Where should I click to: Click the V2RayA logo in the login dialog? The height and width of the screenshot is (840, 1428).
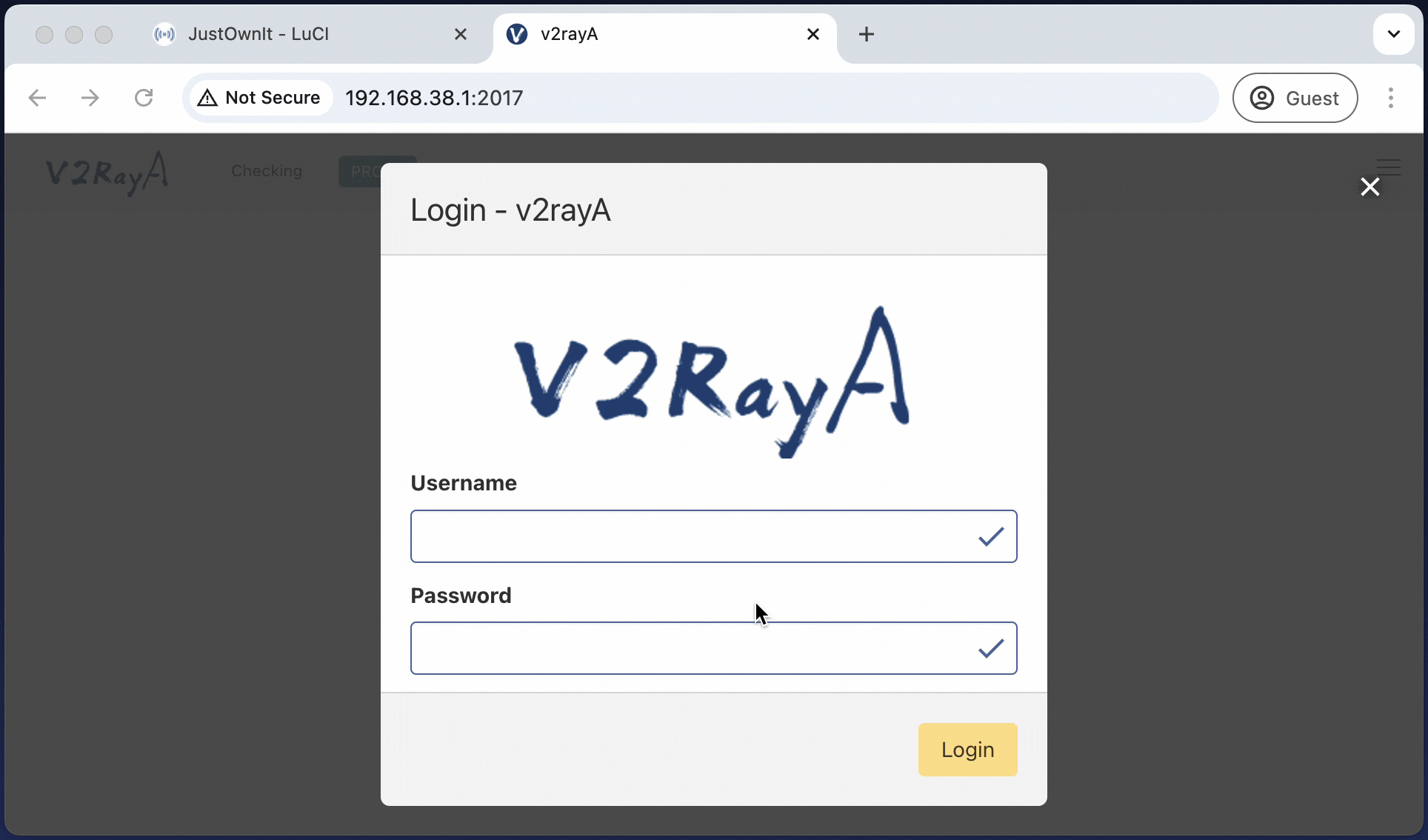click(x=713, y=382)
